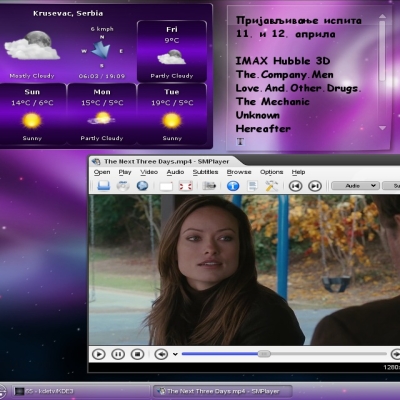Click 'IMAX Hubble 3D' note line
This screenshot has width=400, height=400.
click(x=283, y=61)
